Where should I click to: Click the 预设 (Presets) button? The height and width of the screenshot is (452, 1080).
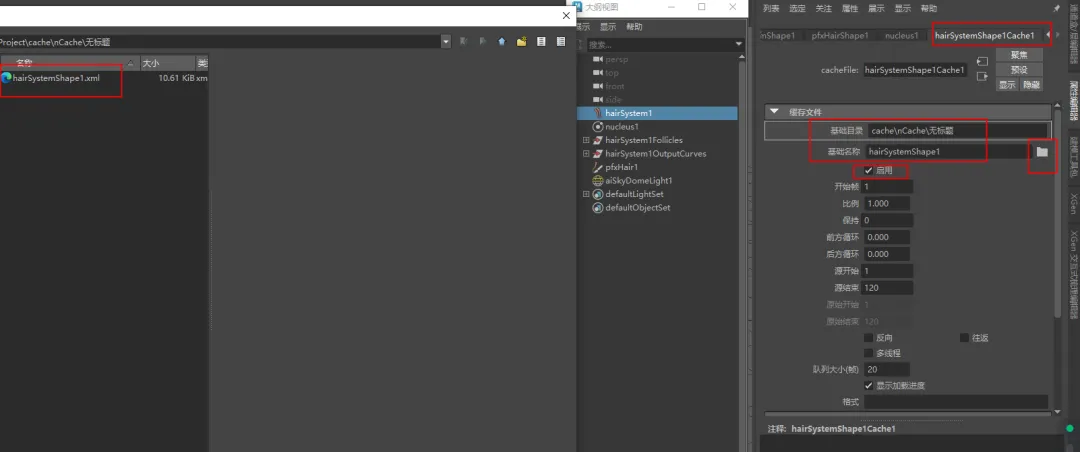[x=1019, y=70]
